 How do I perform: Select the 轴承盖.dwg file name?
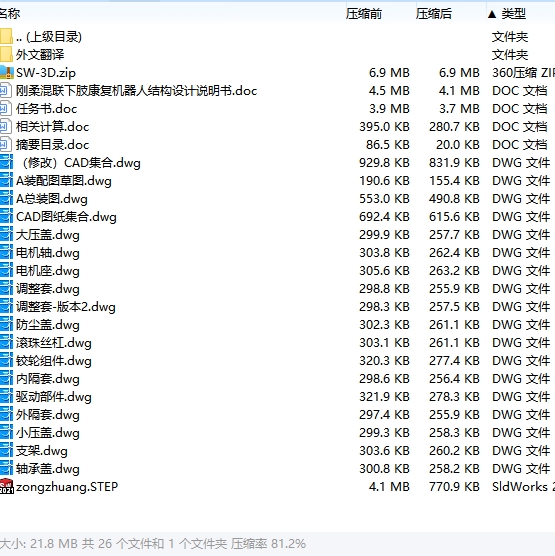coord(48,469)
